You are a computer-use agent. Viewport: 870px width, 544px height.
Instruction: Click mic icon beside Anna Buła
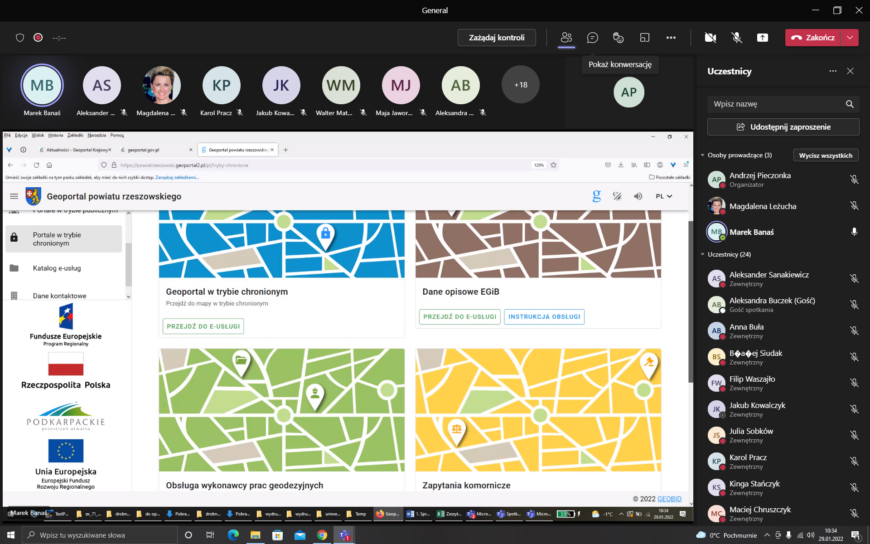(x=854, y=330)
